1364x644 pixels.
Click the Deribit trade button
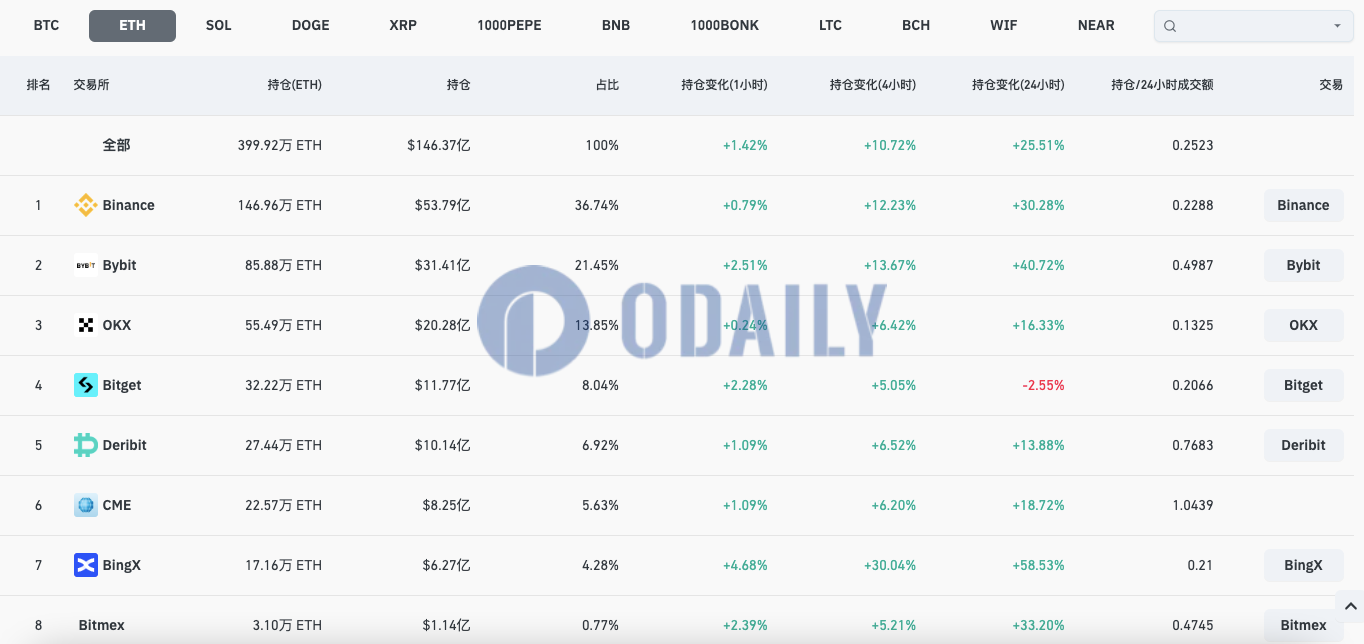point(1303,445)
